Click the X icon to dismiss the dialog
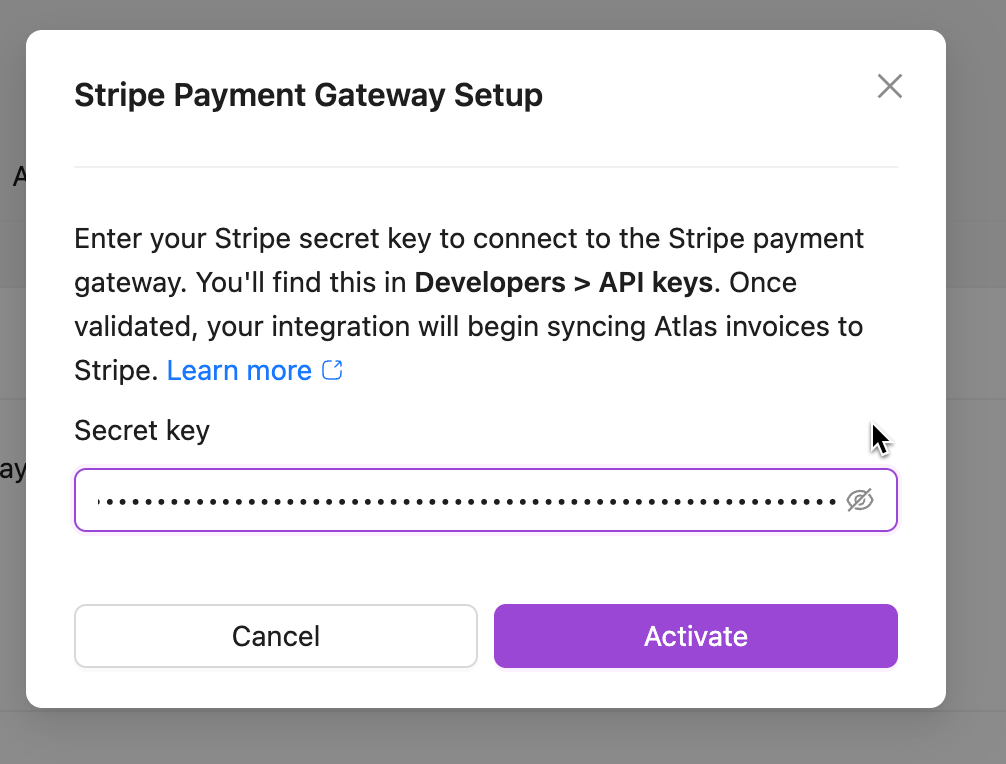The image size is (1006, 764). click(x=889, y=86)
